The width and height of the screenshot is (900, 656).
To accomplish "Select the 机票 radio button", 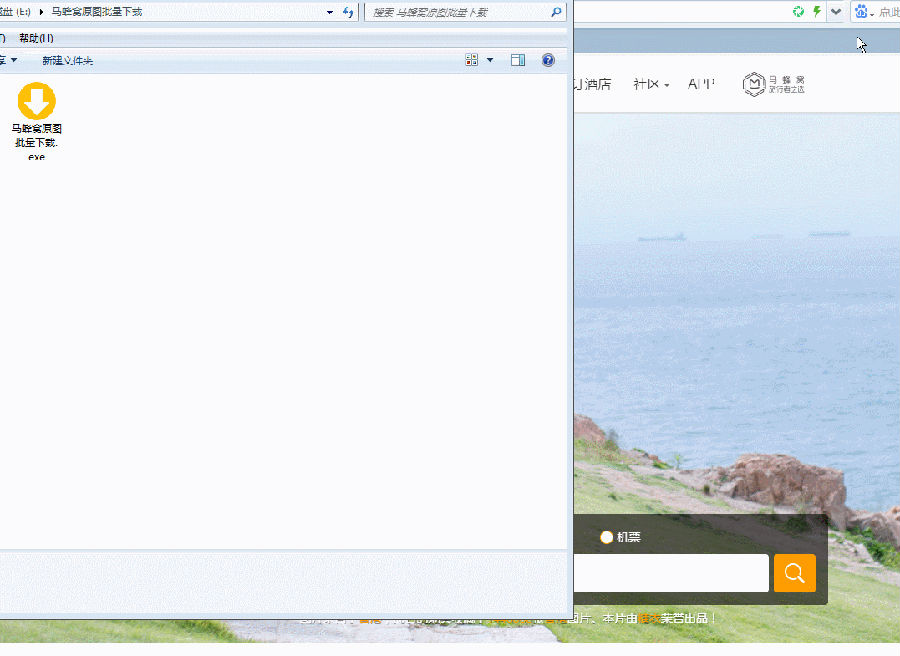I will pyautogui.click(x=607, y=537).
